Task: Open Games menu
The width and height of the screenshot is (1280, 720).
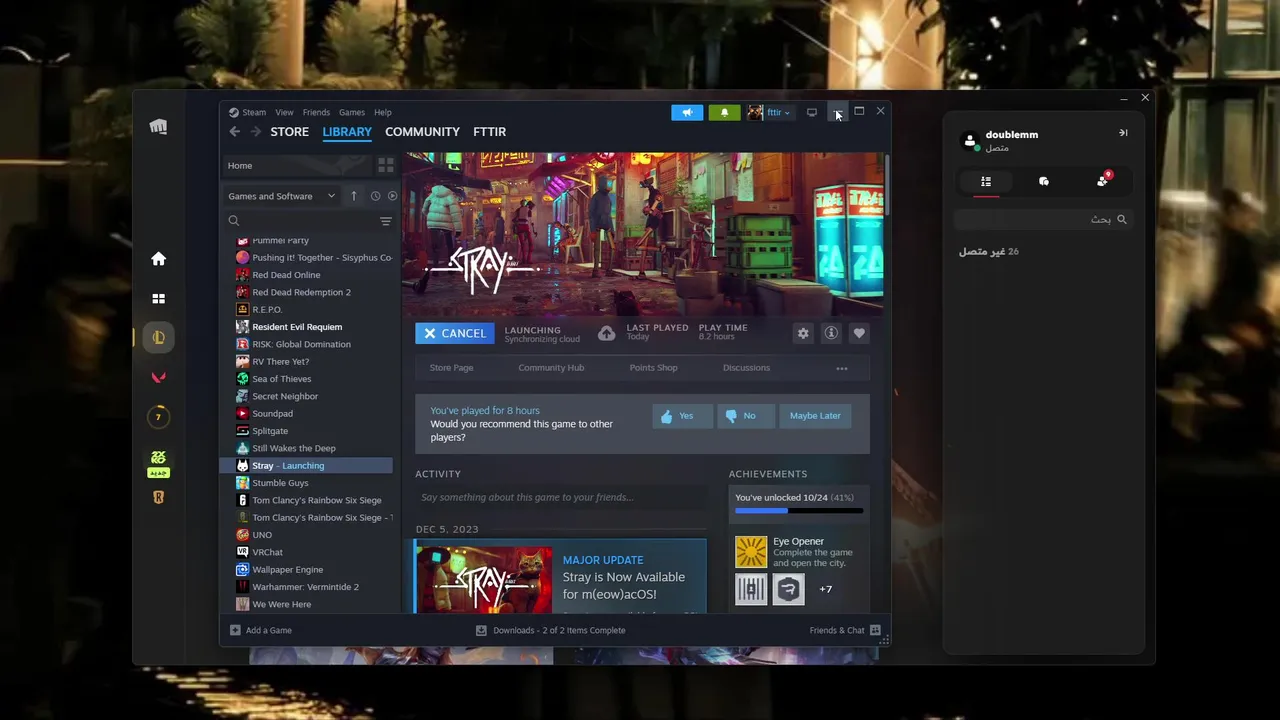Action: (352, 112)
